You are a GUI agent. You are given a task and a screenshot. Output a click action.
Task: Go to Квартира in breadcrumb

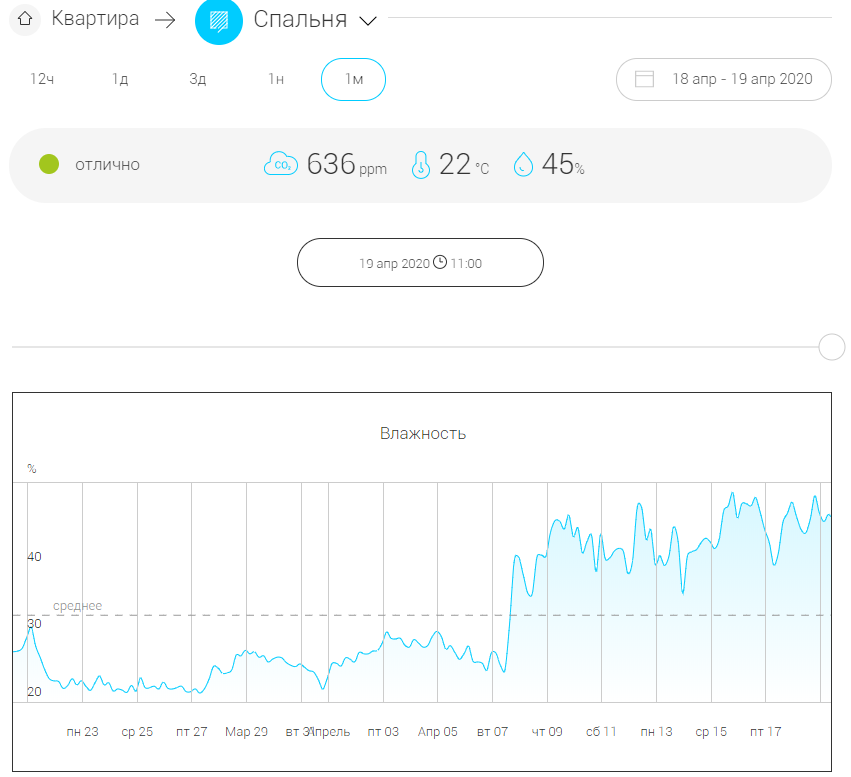pos(95,19)
